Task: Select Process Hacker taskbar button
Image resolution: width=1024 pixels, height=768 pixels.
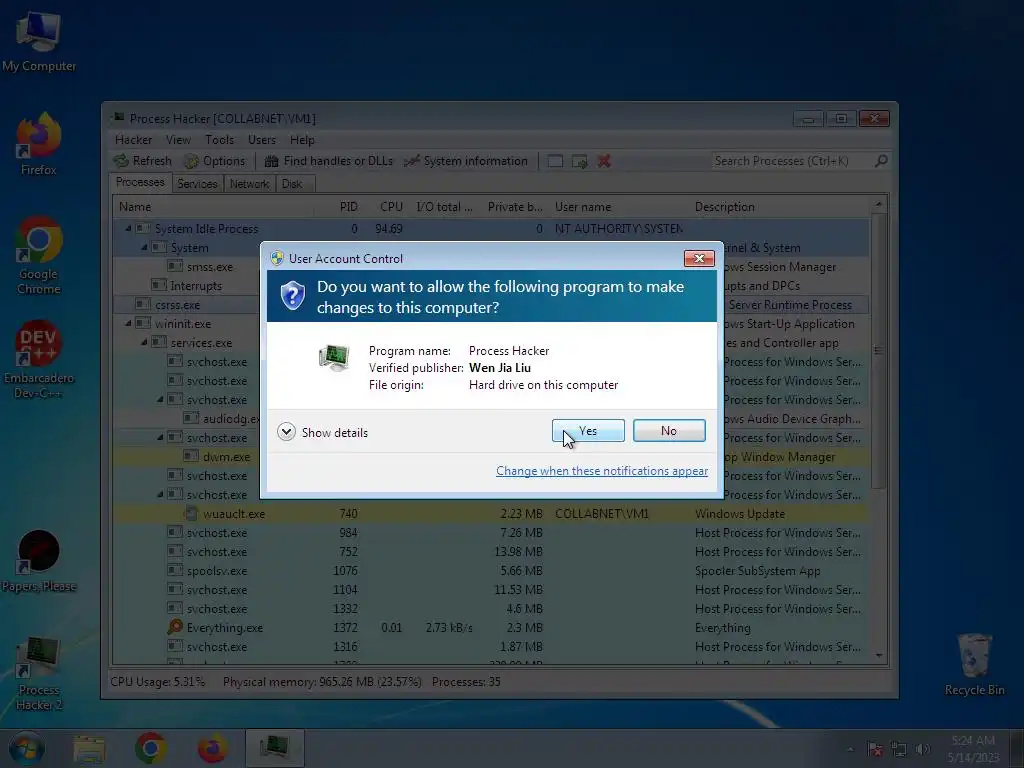Action: 275,748
